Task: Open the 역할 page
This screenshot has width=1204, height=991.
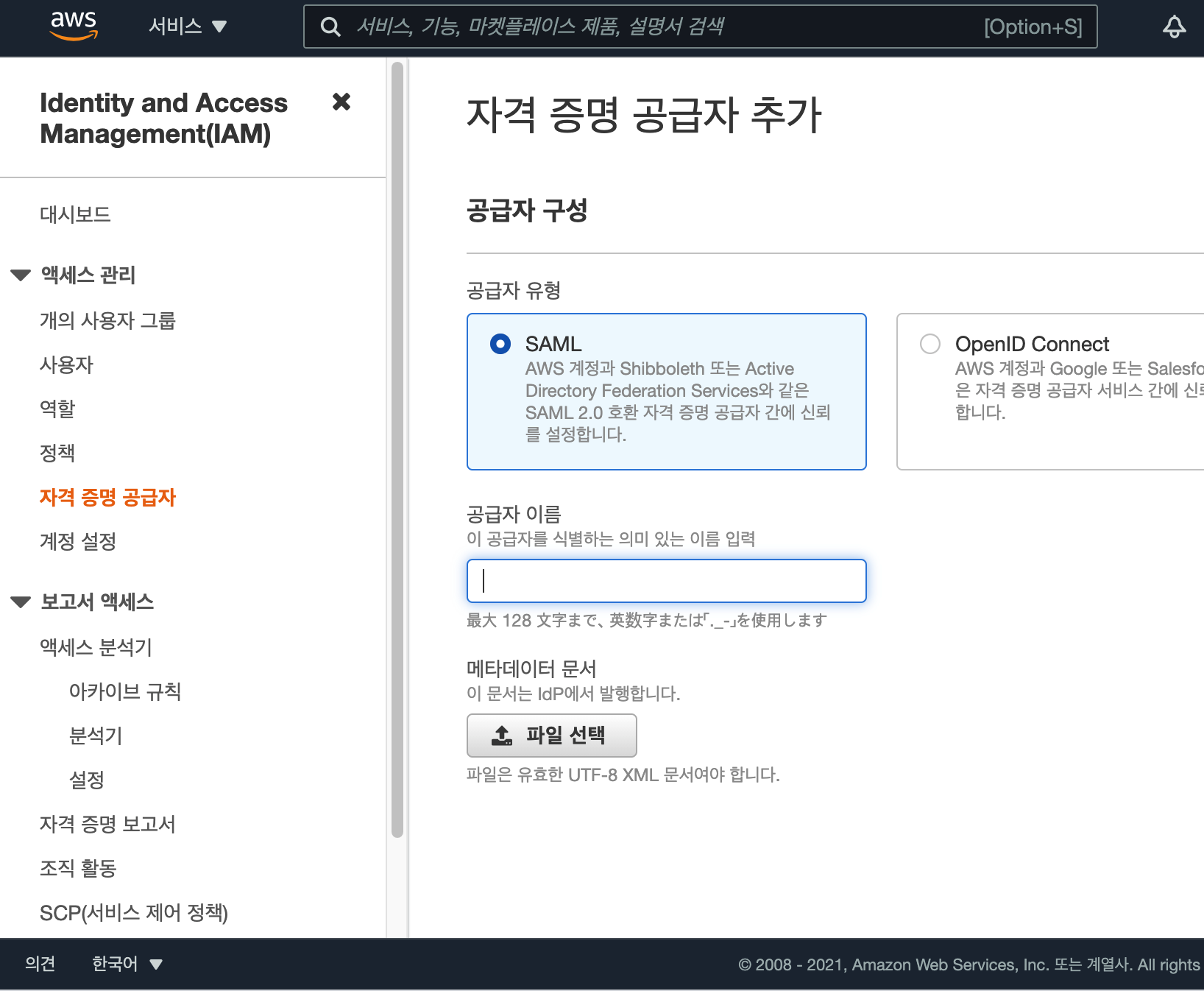Action: 57,409
